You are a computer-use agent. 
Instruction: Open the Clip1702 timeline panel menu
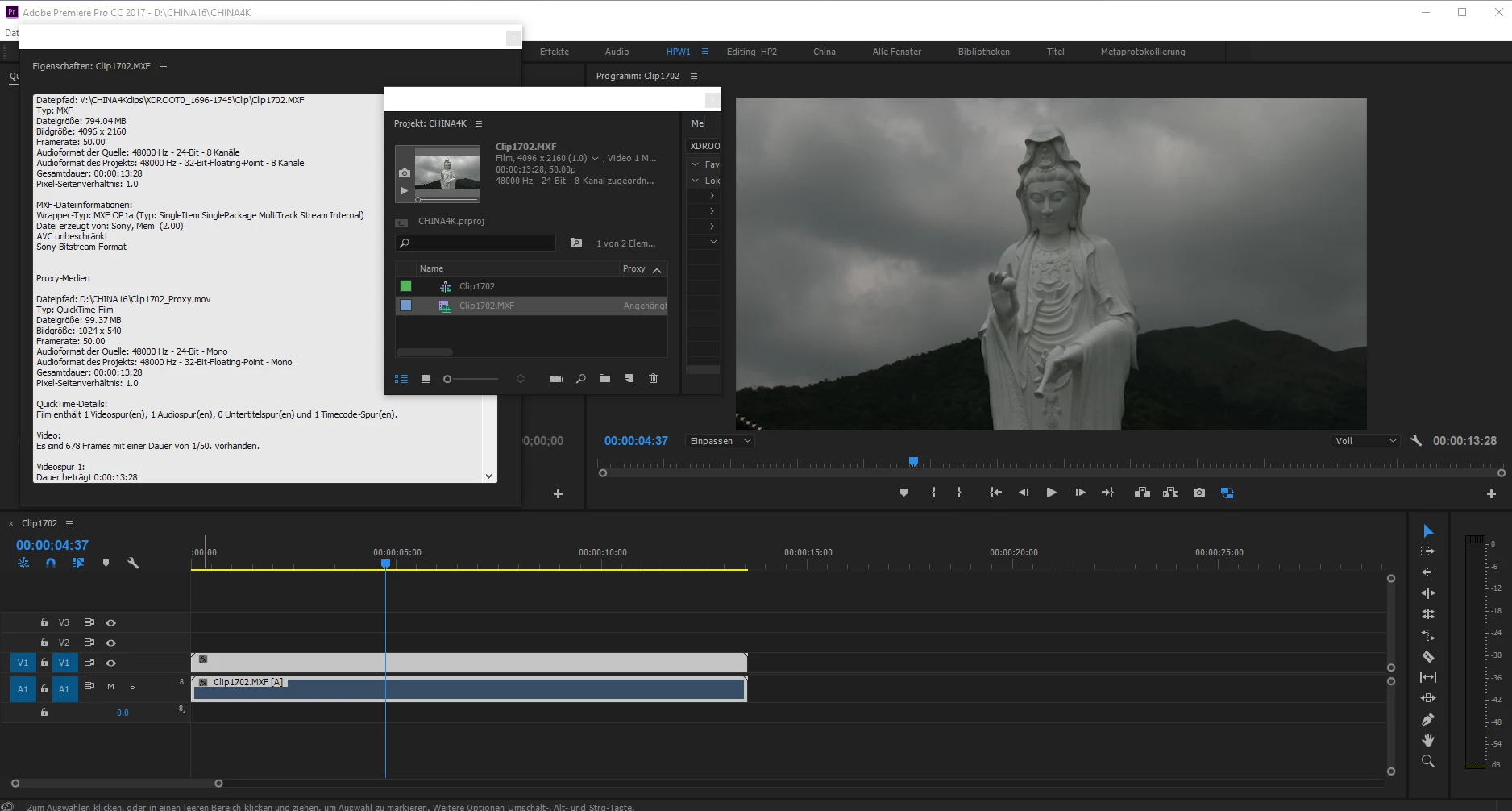[69, 523]
